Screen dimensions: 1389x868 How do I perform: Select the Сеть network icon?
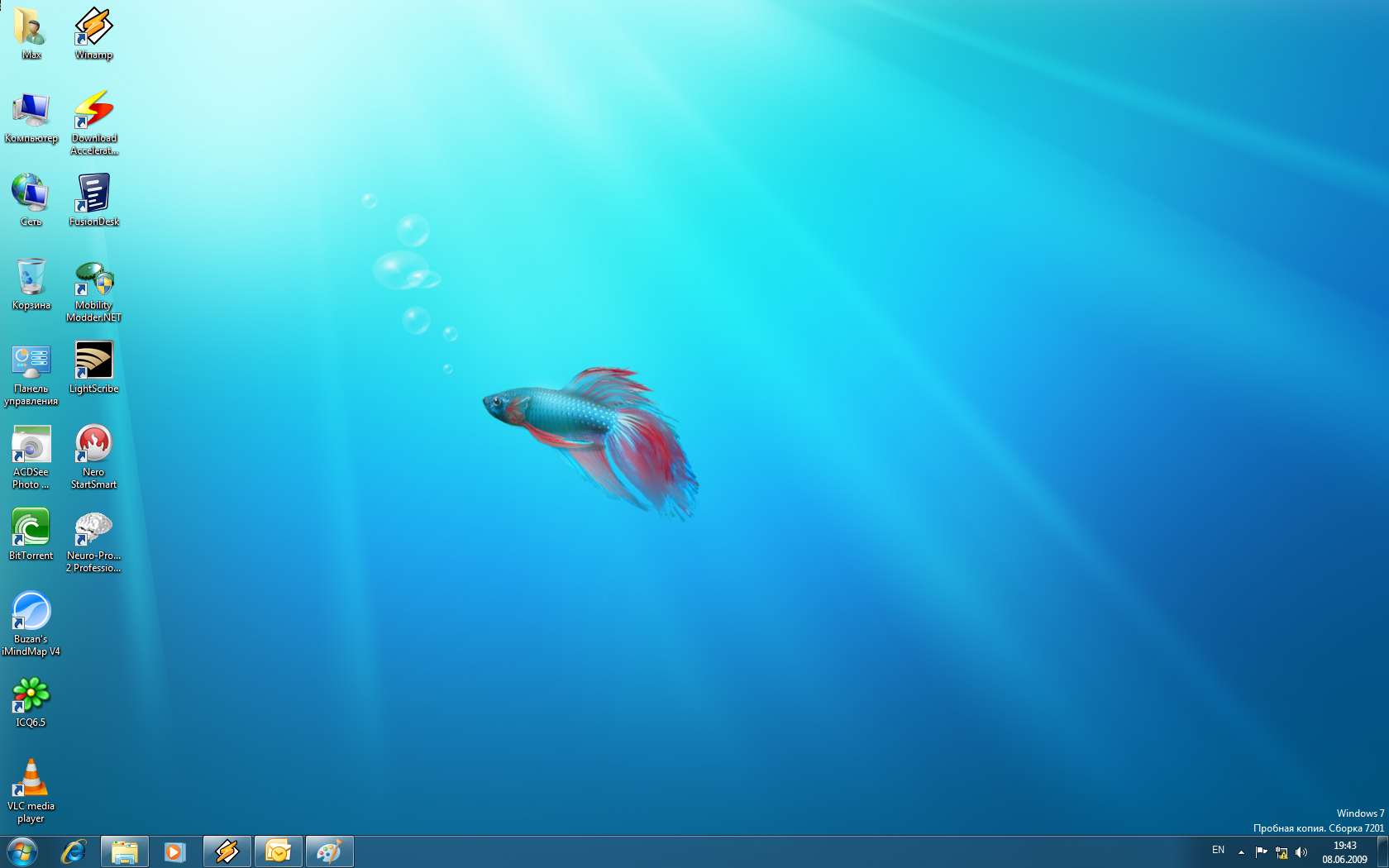tap(31, 200)
